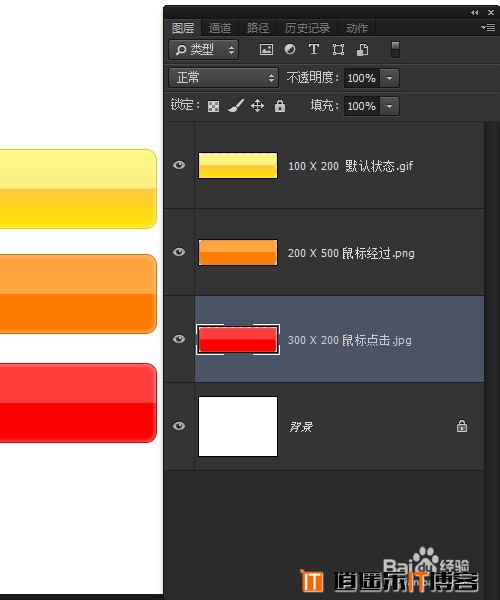
Task: Switch to the 通道 tab
Action: [220, 28]
